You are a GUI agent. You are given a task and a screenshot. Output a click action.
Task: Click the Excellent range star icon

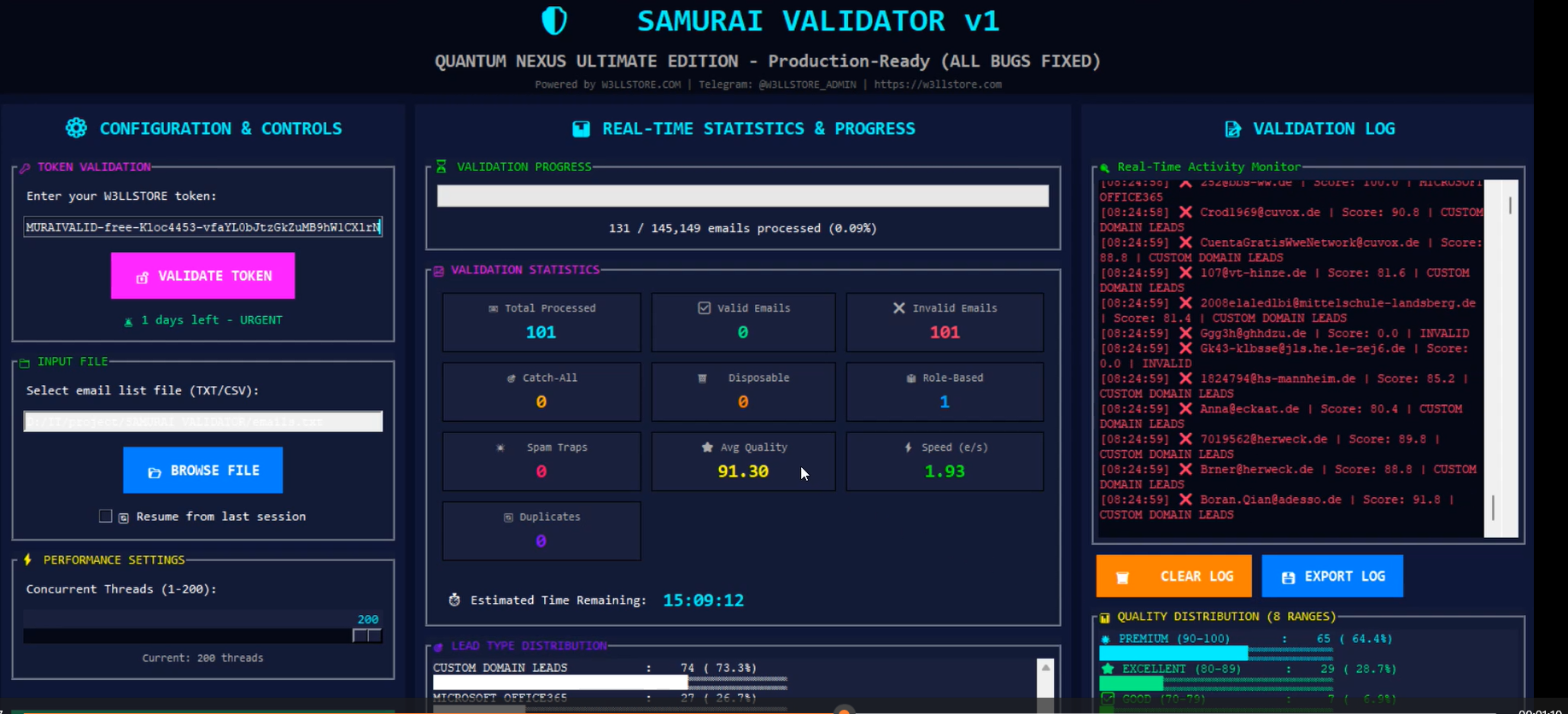(1108, 669)
